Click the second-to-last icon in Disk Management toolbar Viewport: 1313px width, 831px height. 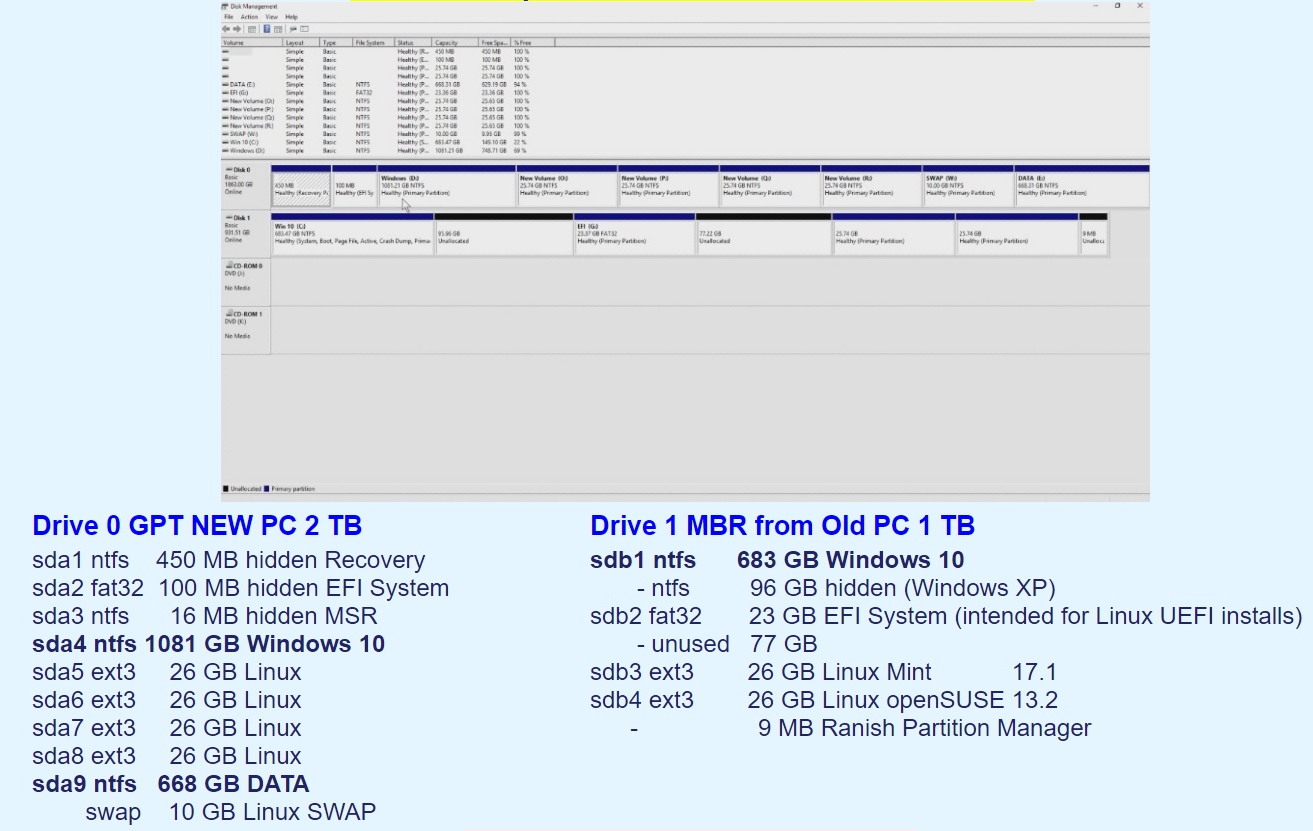[293, 29]
